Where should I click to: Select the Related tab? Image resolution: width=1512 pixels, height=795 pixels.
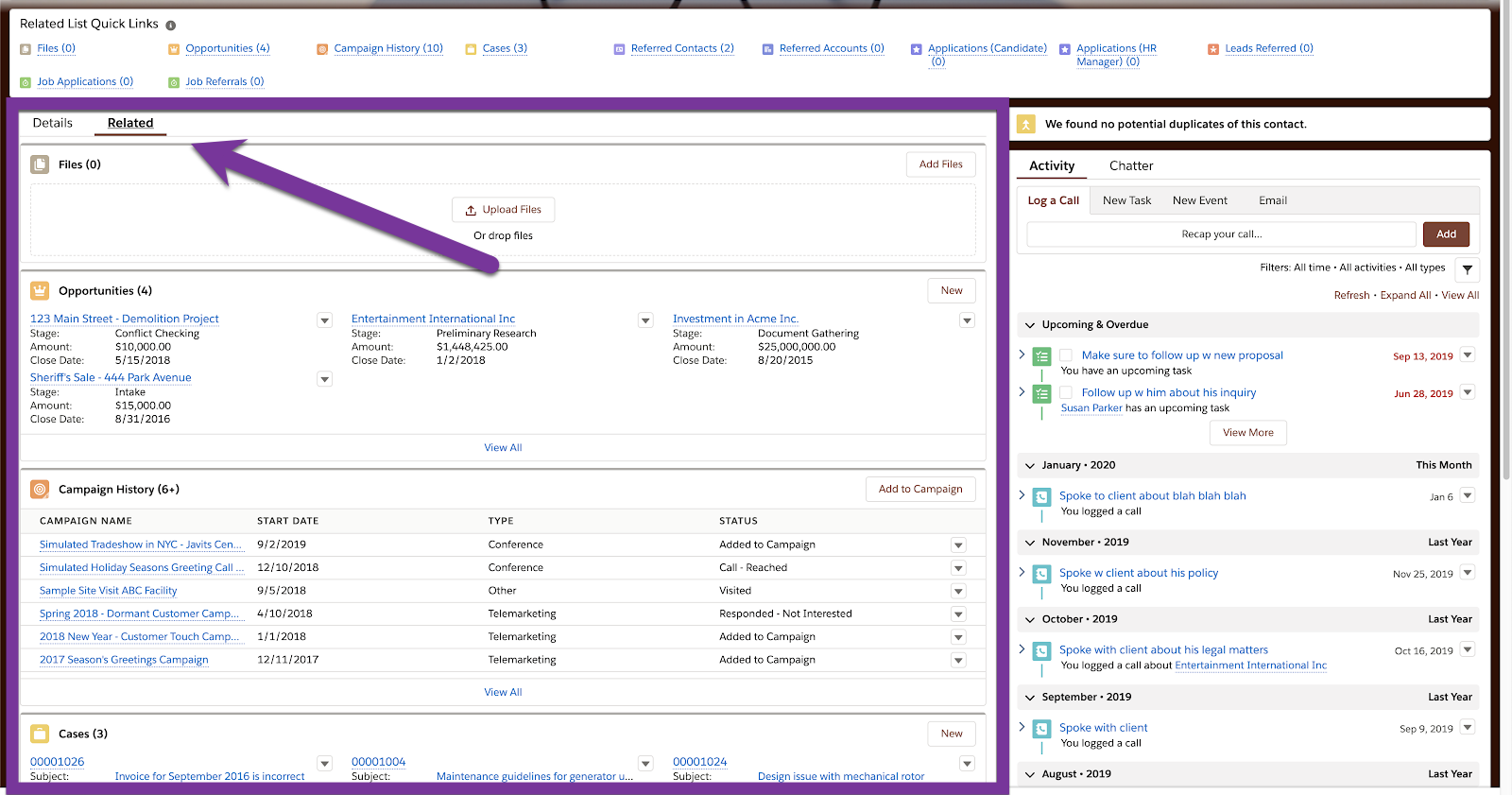(x=130, y=123)
